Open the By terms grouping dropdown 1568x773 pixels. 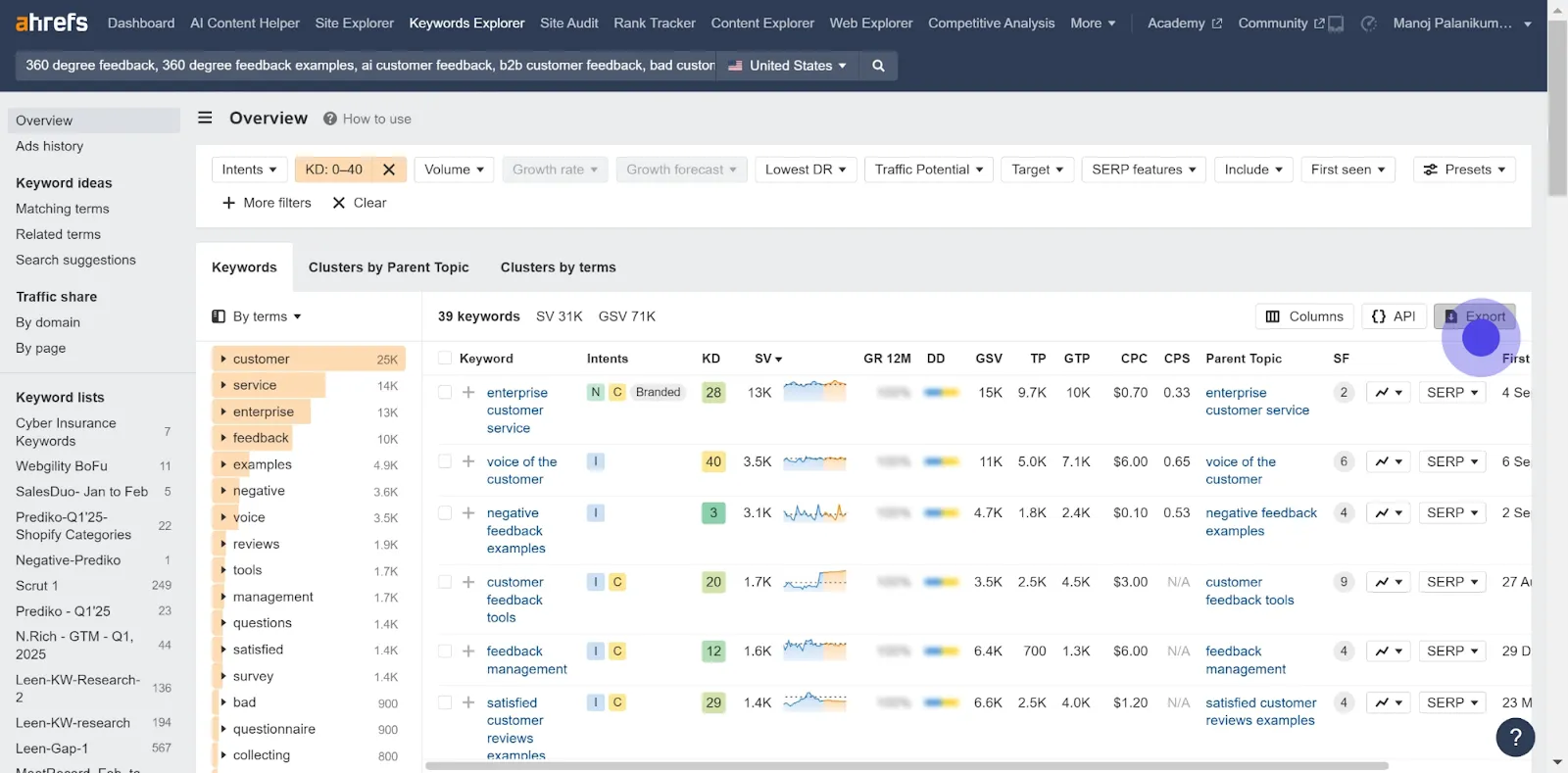(x=257, y=316)
